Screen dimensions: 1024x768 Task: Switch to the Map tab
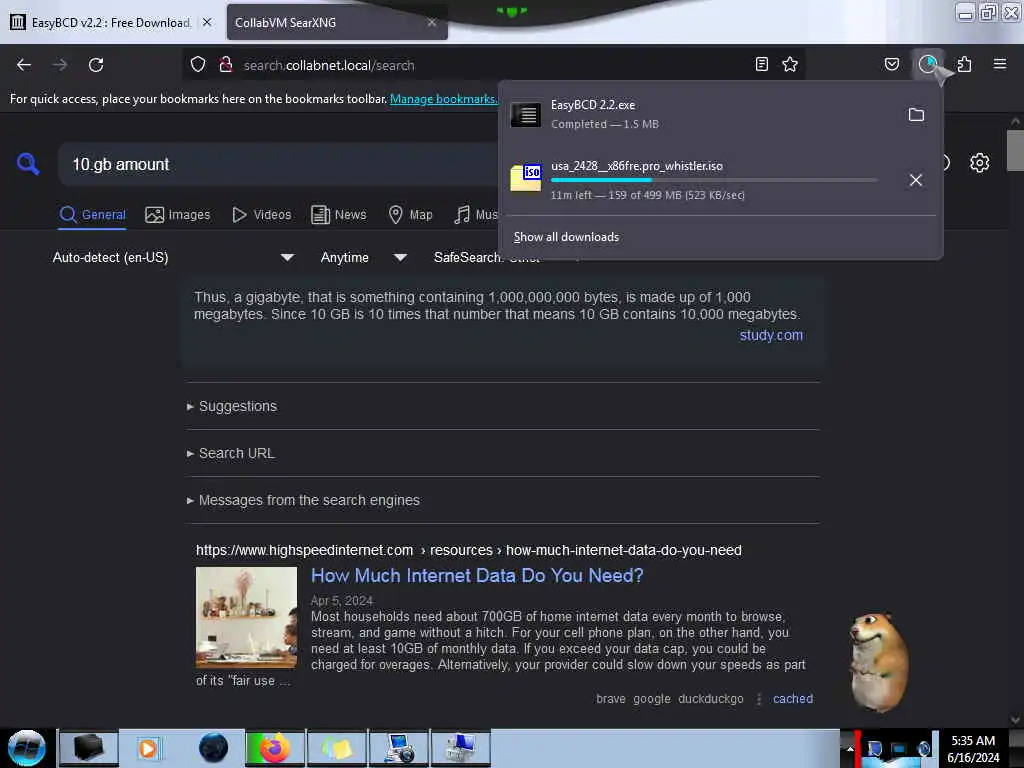(410, 215)
